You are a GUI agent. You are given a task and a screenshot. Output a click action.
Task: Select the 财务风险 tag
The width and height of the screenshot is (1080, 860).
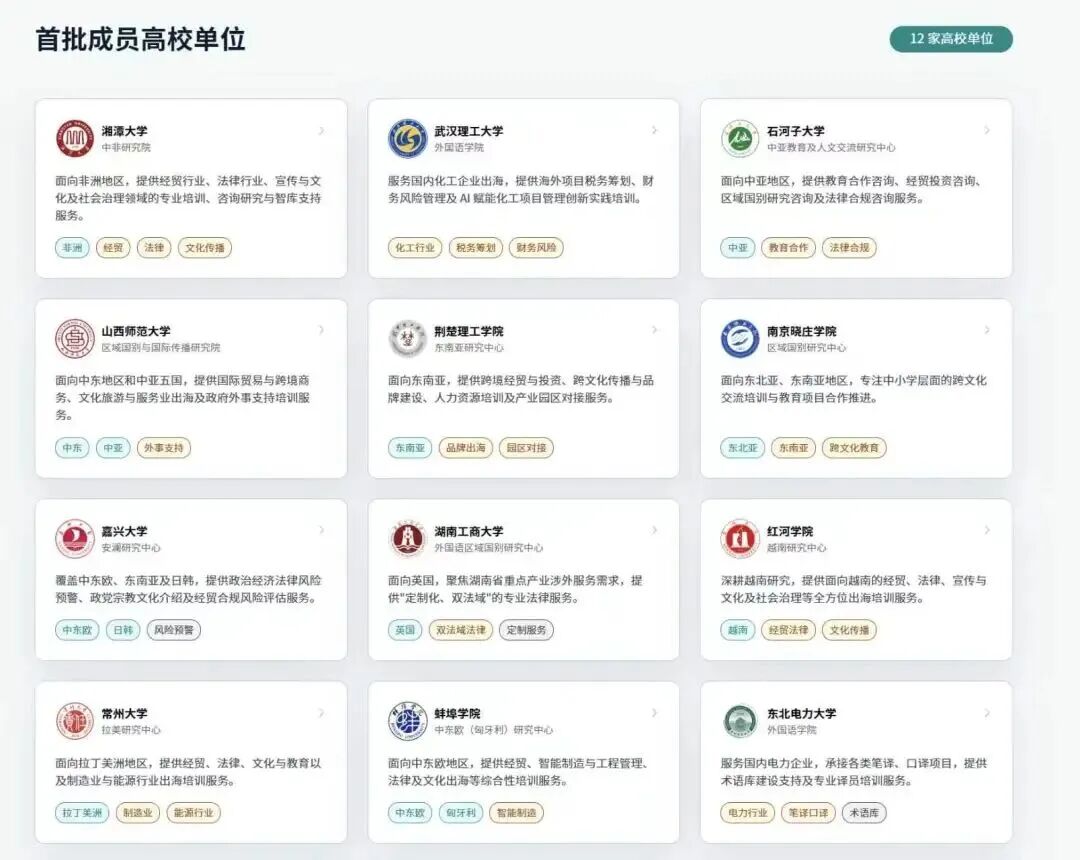pos(536,248)
